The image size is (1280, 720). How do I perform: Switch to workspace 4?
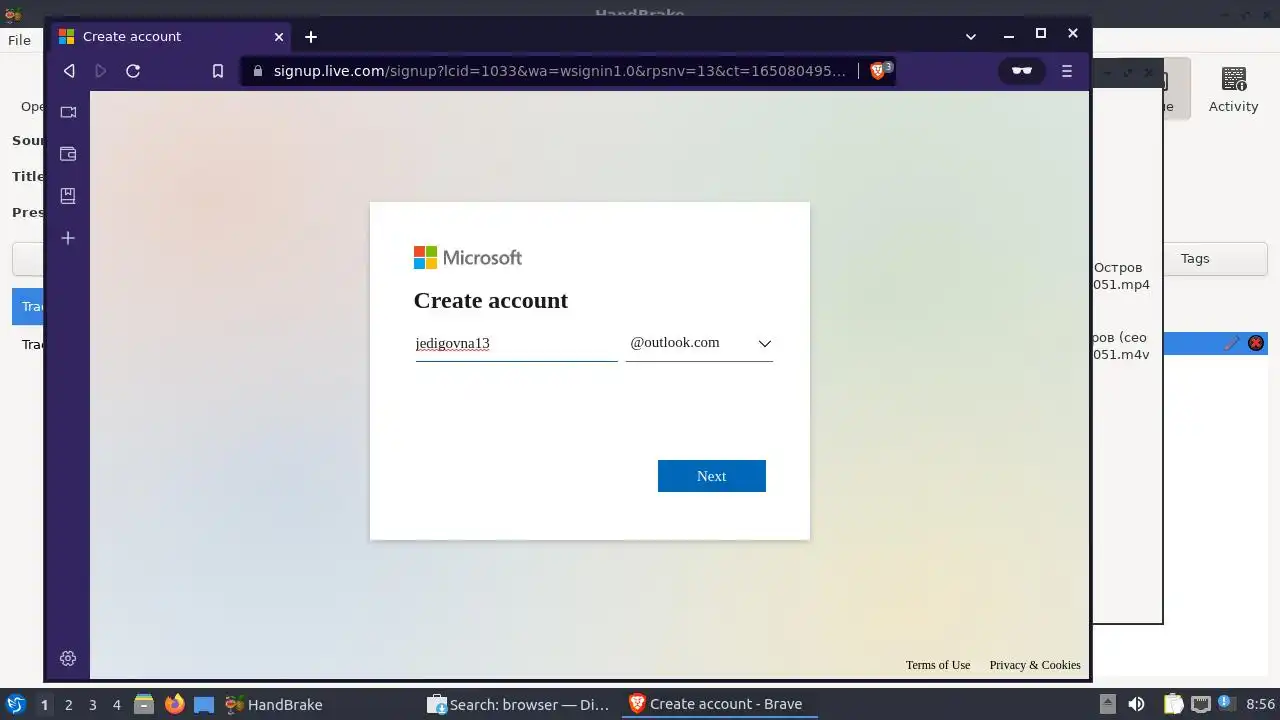pyautogui.click(x=116, y=705)
